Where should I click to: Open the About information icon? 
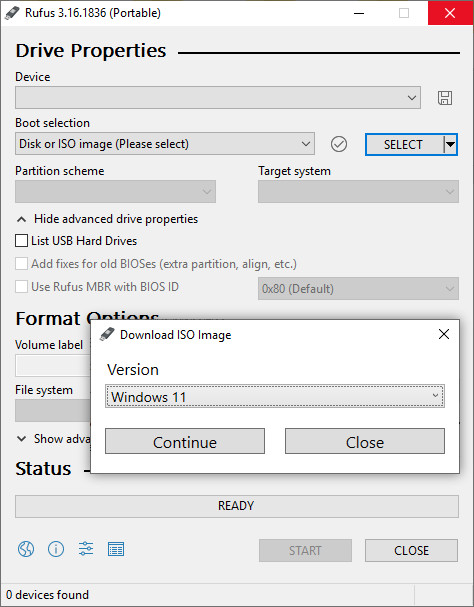56,549
